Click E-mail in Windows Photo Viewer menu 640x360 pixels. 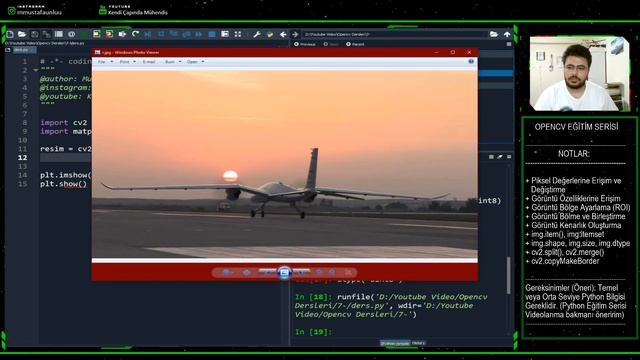(149, 62)
